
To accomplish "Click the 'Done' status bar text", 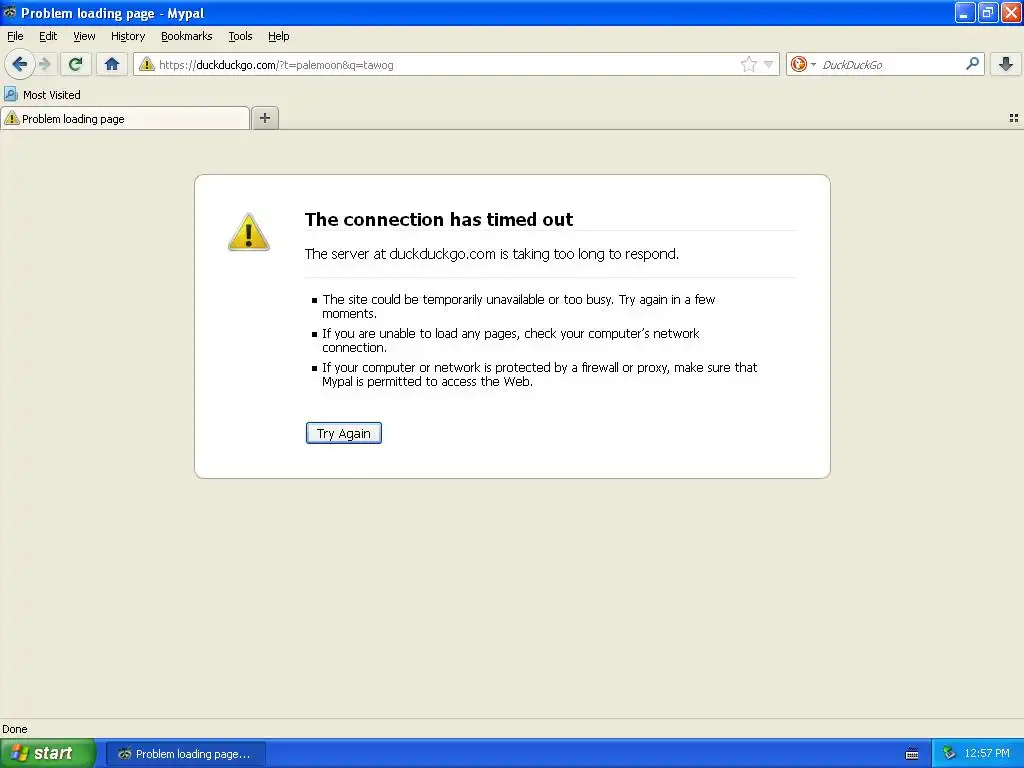I will (15, 729).
